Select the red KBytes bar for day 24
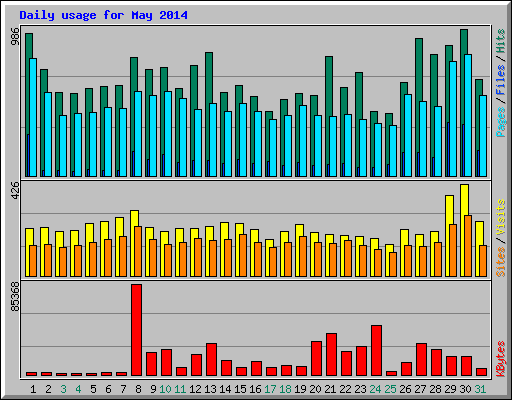The image size is (512, 400). [x=376, y=350]
